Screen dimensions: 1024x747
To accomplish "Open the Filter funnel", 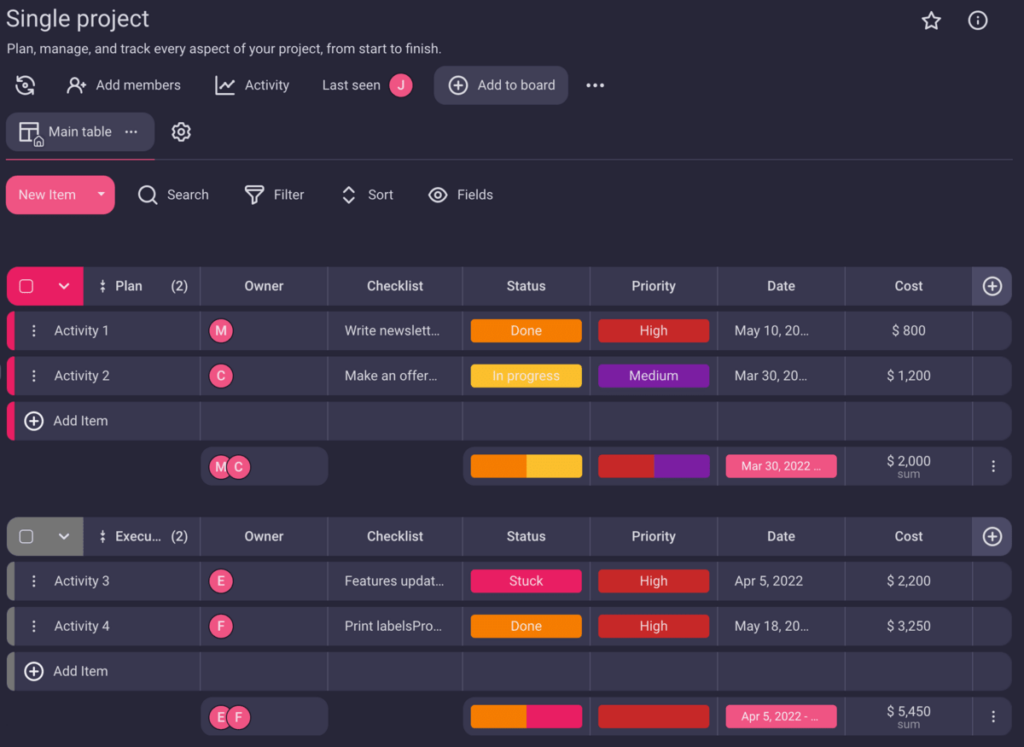I will (255, 195).
